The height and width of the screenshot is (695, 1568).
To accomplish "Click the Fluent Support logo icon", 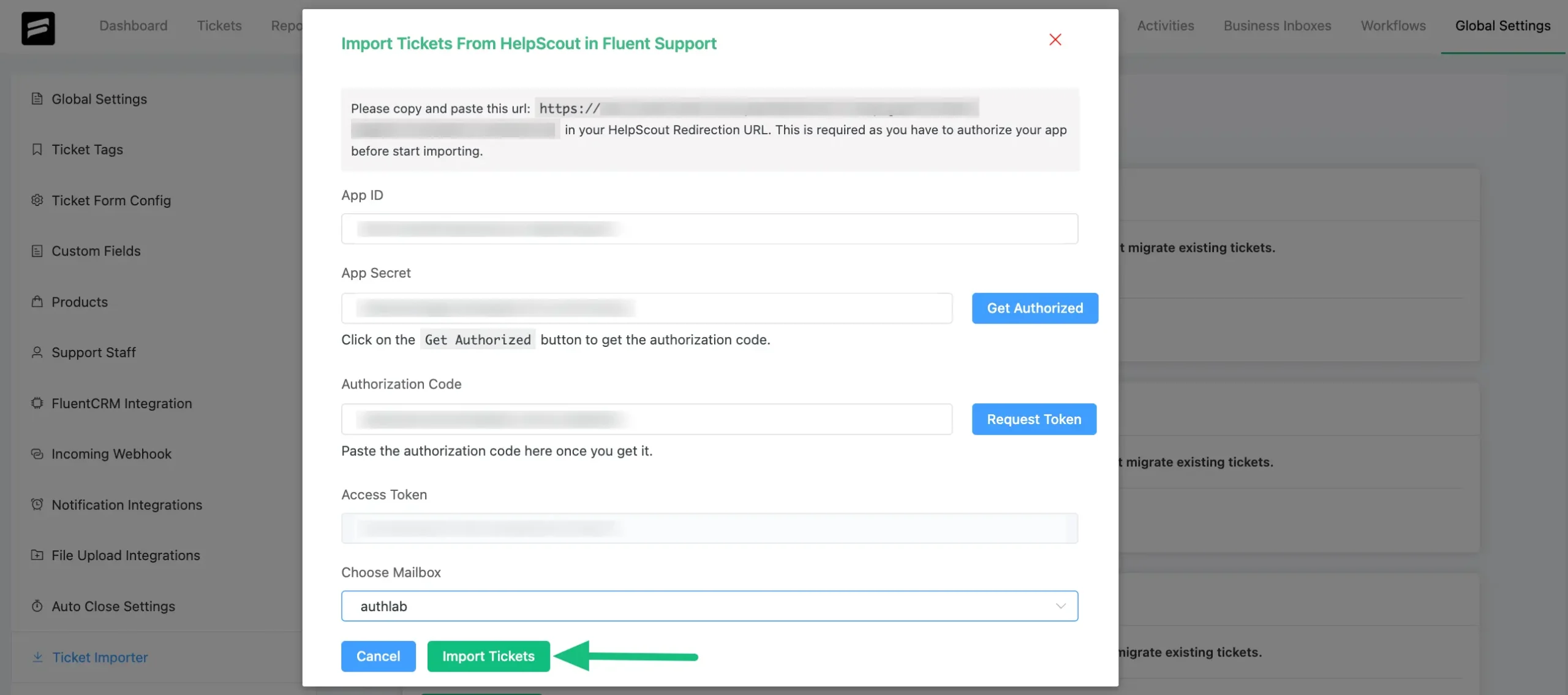I will pyautogui.click(x=38, y=28).
